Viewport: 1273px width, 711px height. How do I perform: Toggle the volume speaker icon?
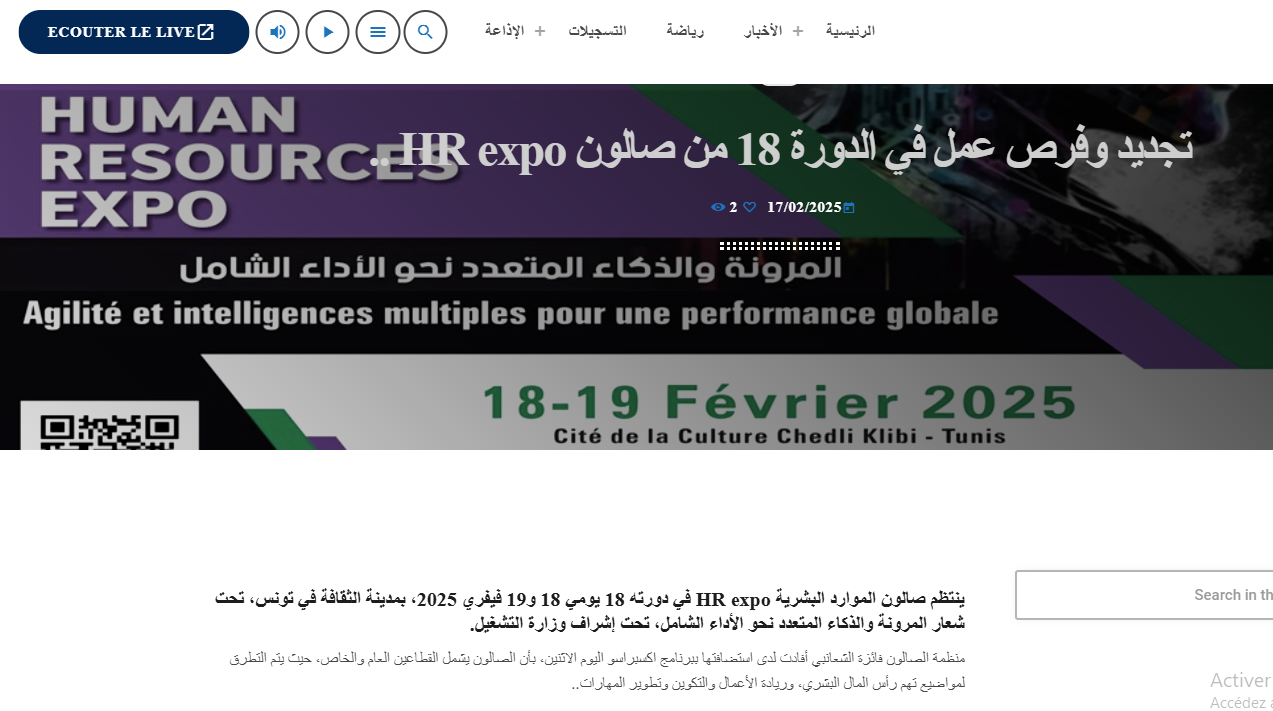[x=278, y=32]
